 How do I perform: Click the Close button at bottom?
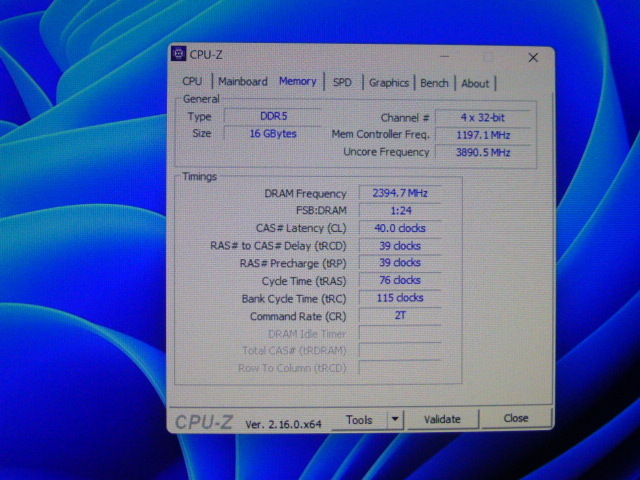[x=516, y=418]
